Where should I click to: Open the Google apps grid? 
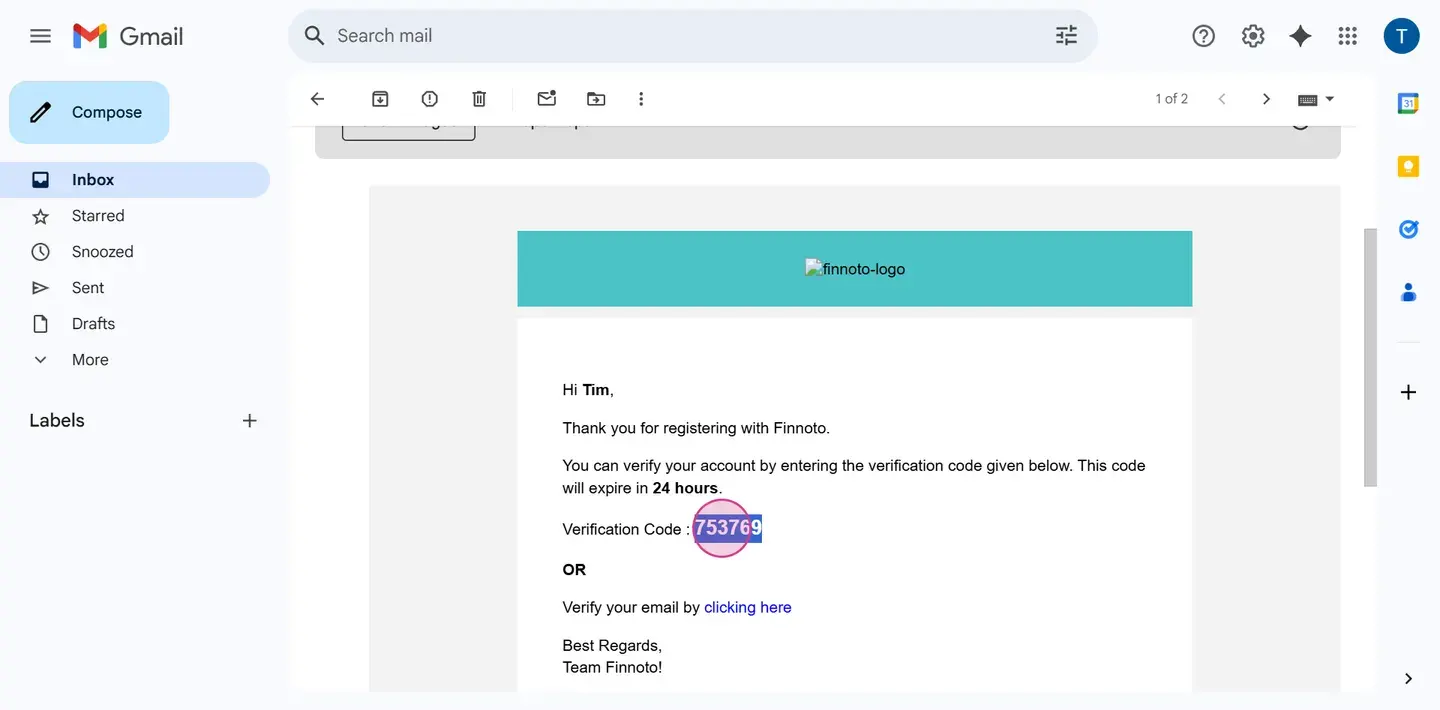click(1348, 36)
